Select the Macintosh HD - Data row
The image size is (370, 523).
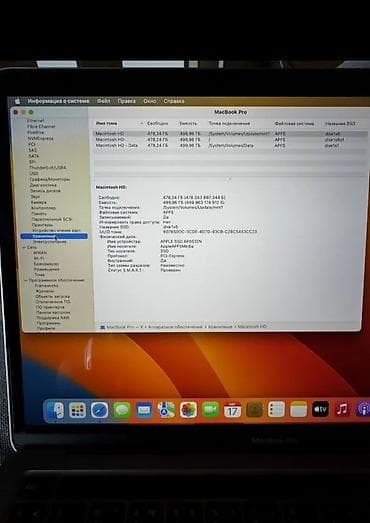click(230, 145)
